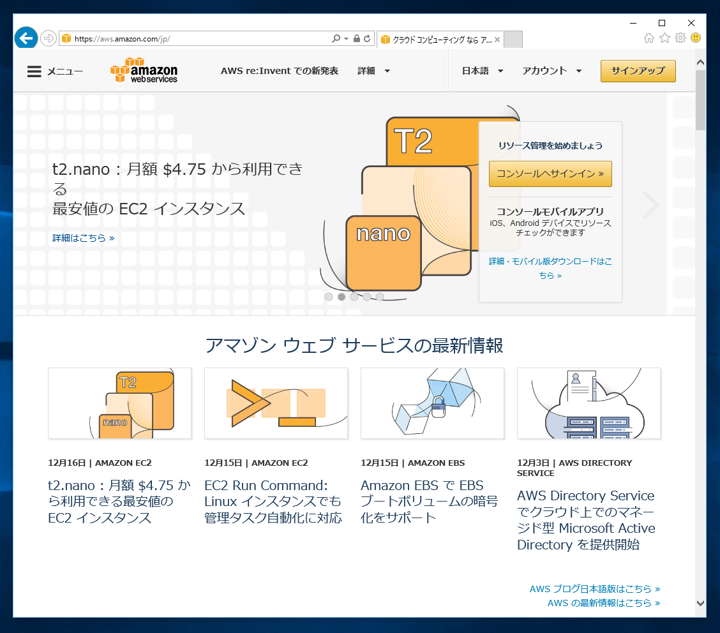720x633 pixels.
Task: Click the サインアップ button
Action: tap(638, 71)
